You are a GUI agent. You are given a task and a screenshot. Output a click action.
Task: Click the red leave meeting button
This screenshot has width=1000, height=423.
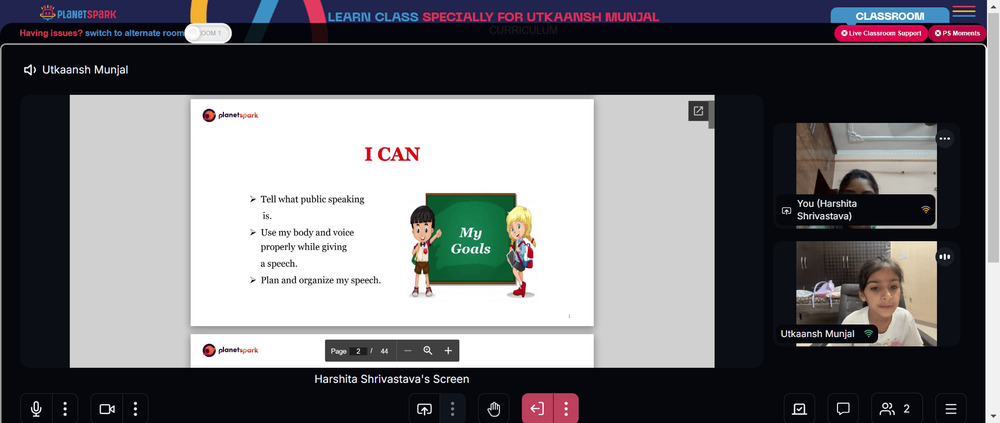(537, 409)
